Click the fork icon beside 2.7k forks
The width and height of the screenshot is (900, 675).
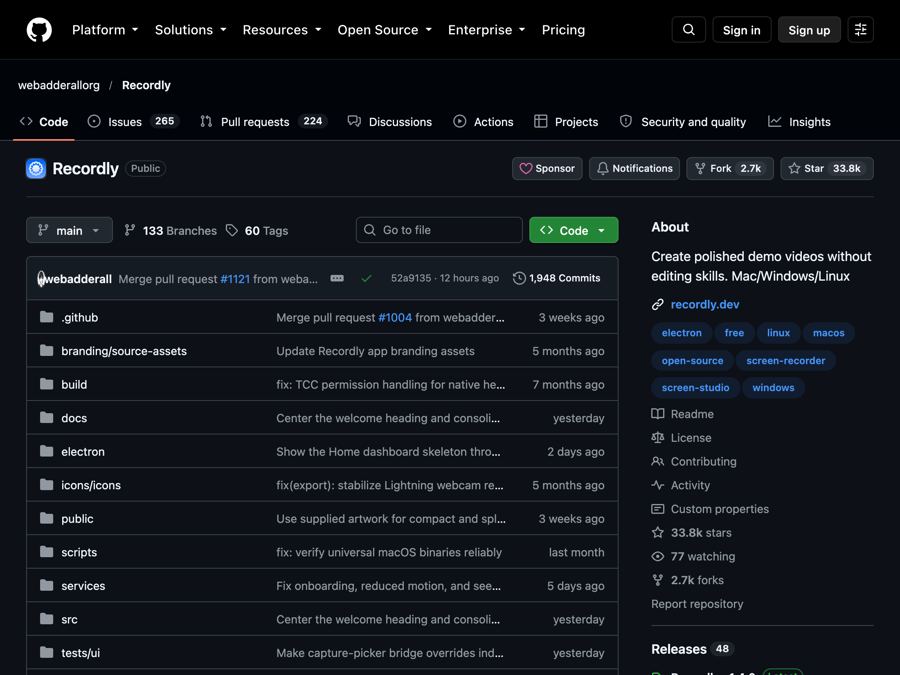pos(658,580)
